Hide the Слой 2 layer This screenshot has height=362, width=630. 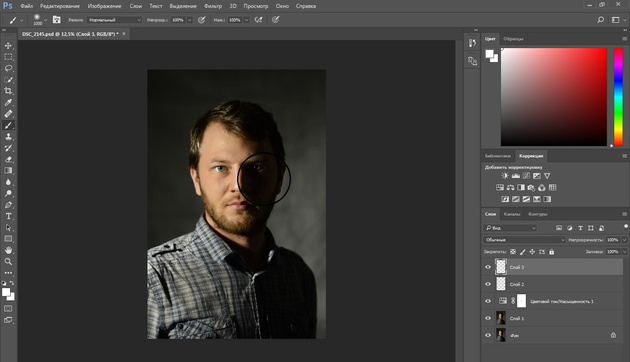coord(488,284)
